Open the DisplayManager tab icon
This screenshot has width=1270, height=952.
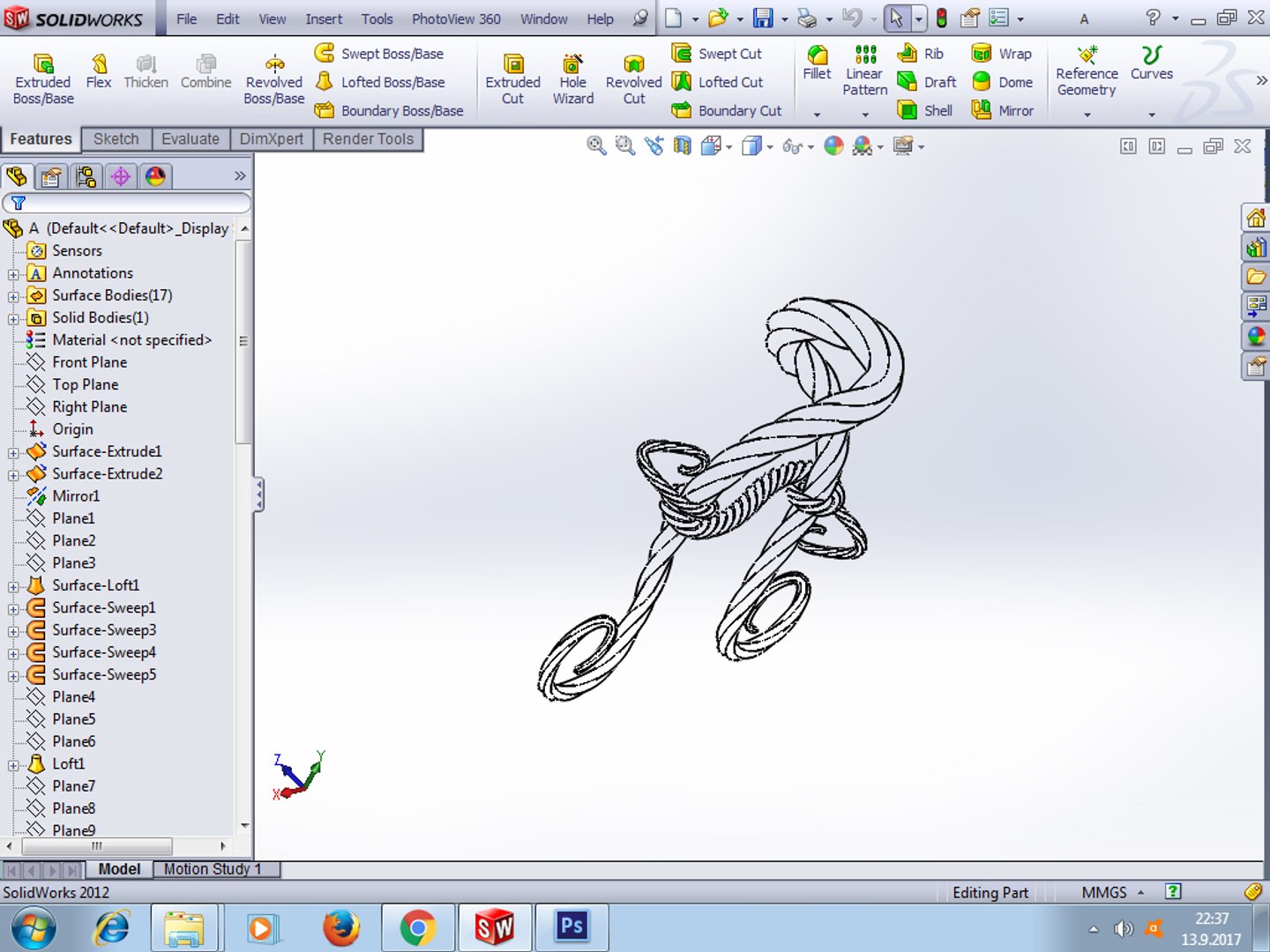[155, 176]
